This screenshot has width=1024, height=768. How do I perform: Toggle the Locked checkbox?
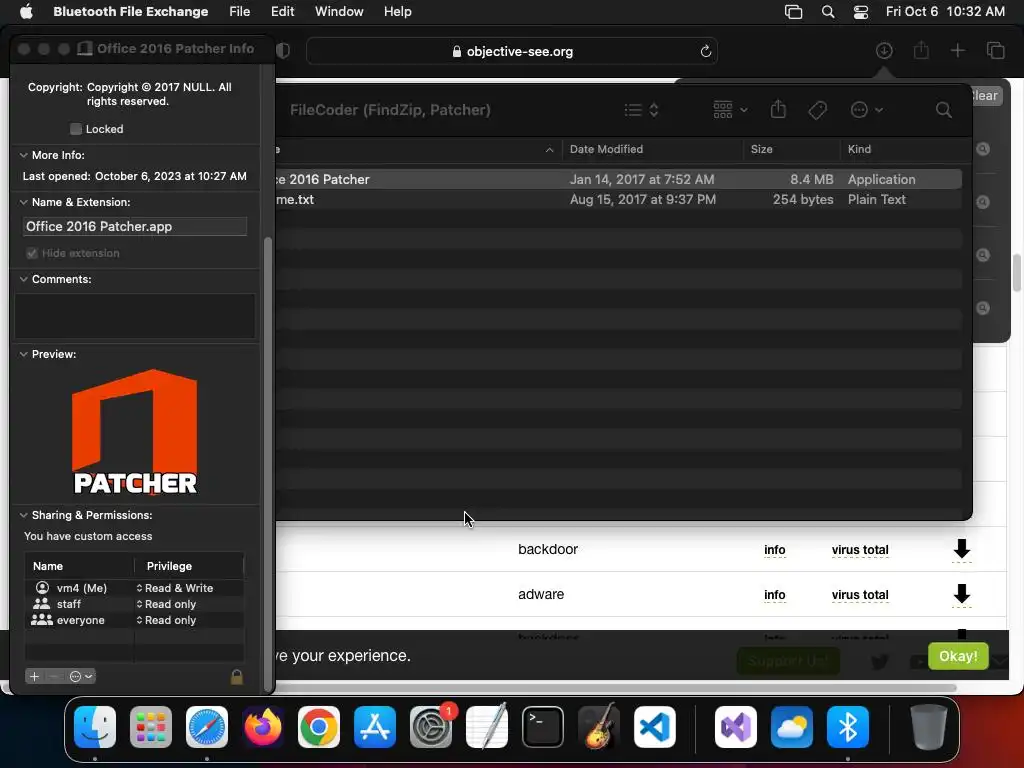(x=76, y=129)
